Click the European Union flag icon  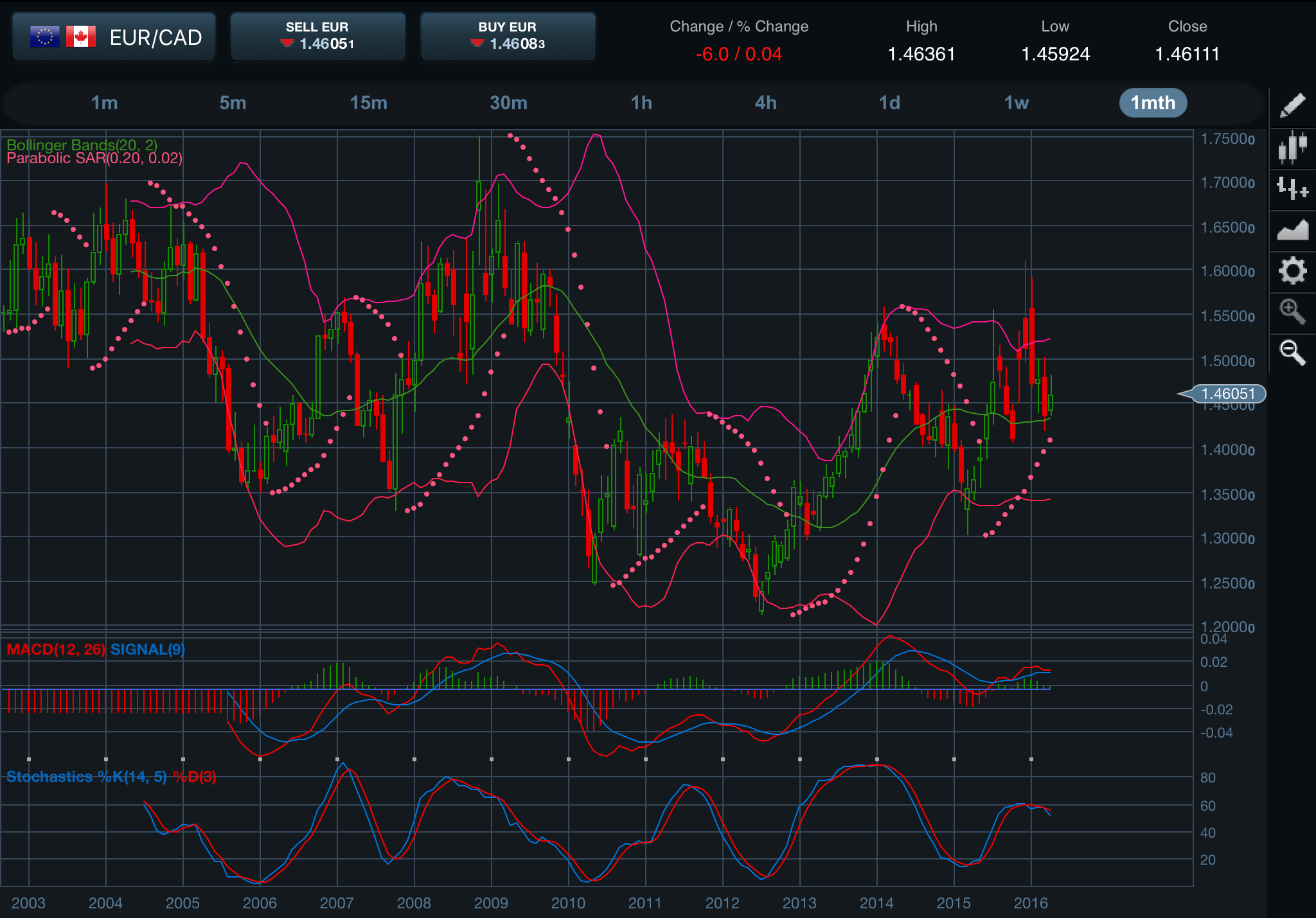tap(45, 37)
